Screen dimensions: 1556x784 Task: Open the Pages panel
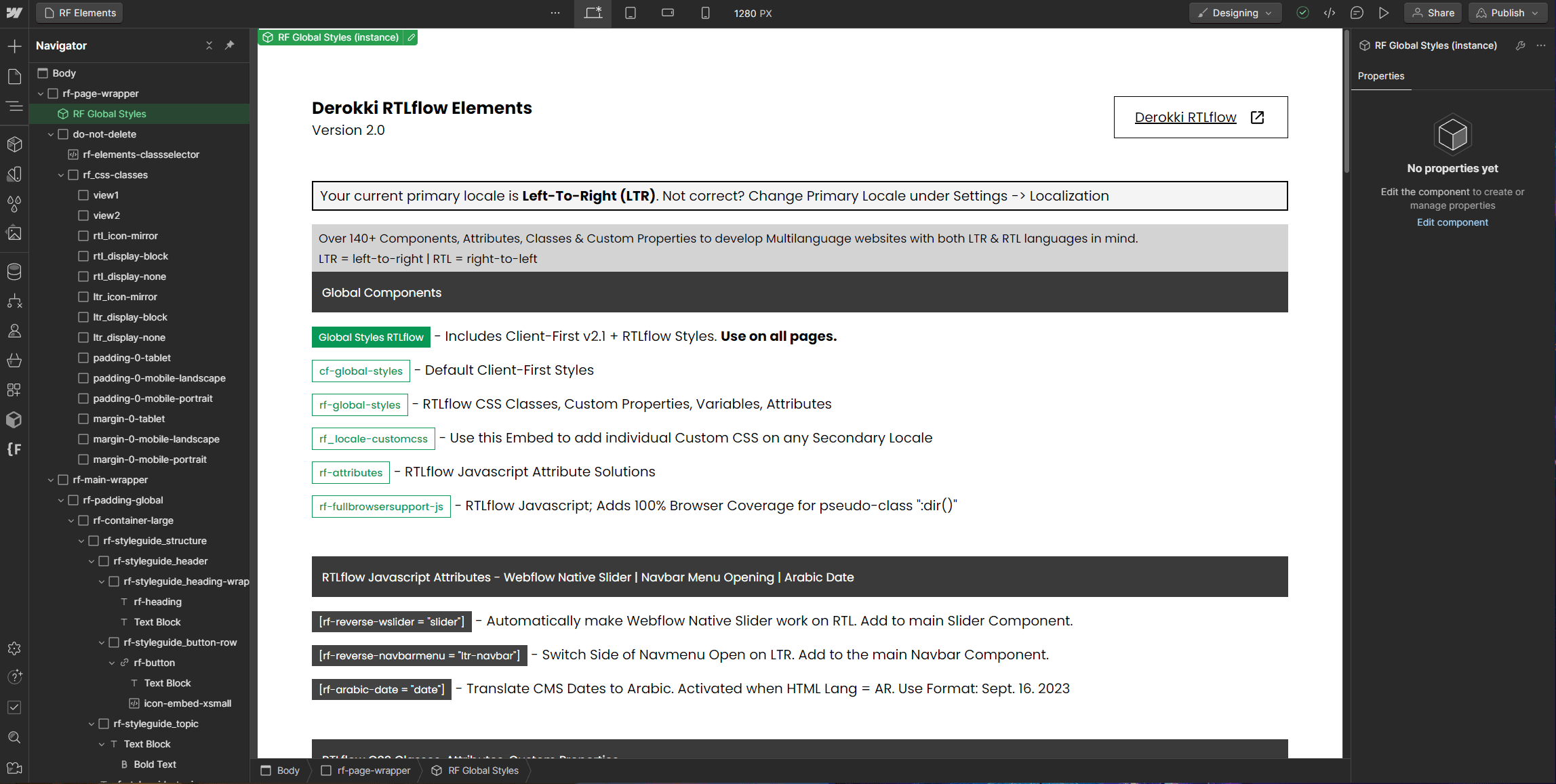14,77
